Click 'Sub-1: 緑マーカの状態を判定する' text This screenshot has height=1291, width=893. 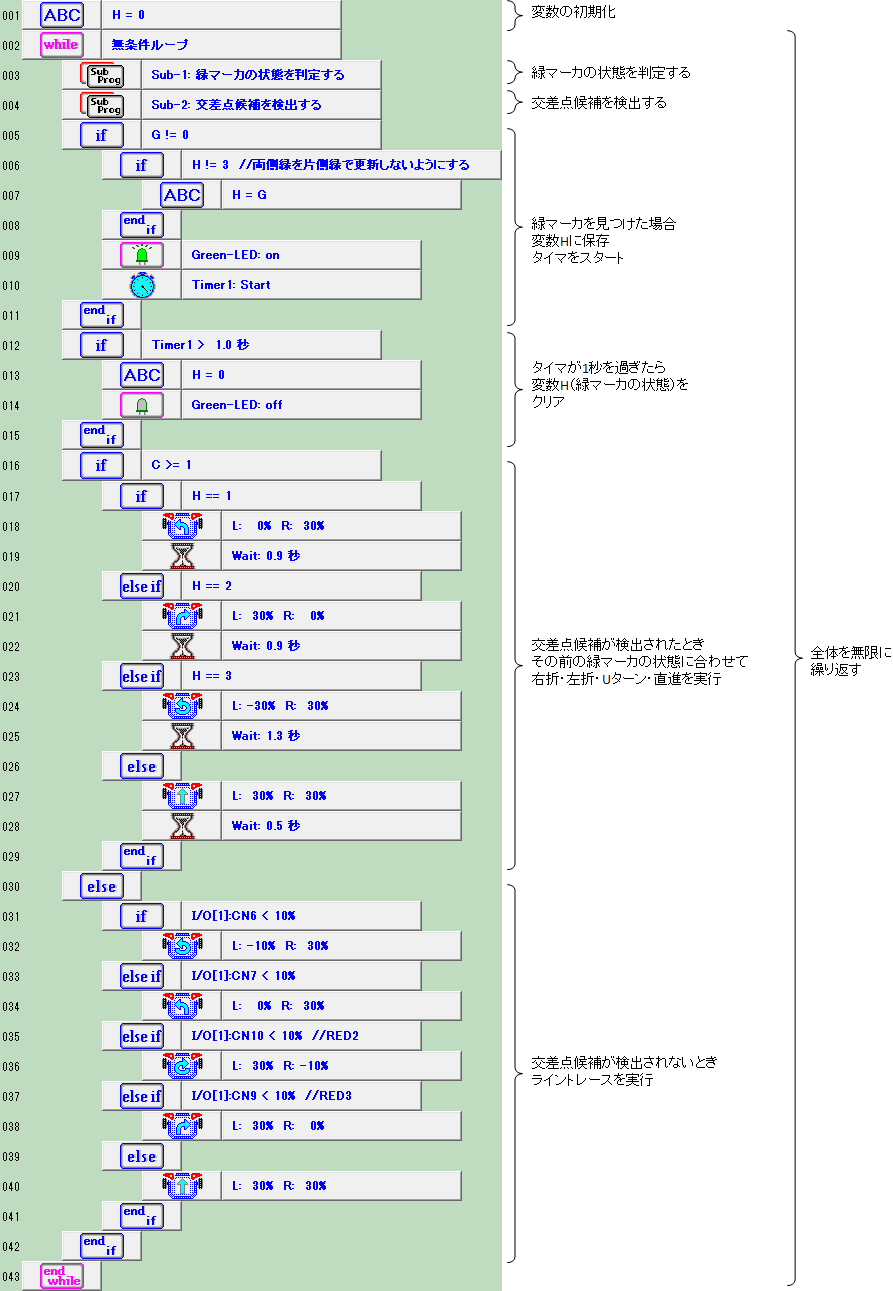pos(248,75)
